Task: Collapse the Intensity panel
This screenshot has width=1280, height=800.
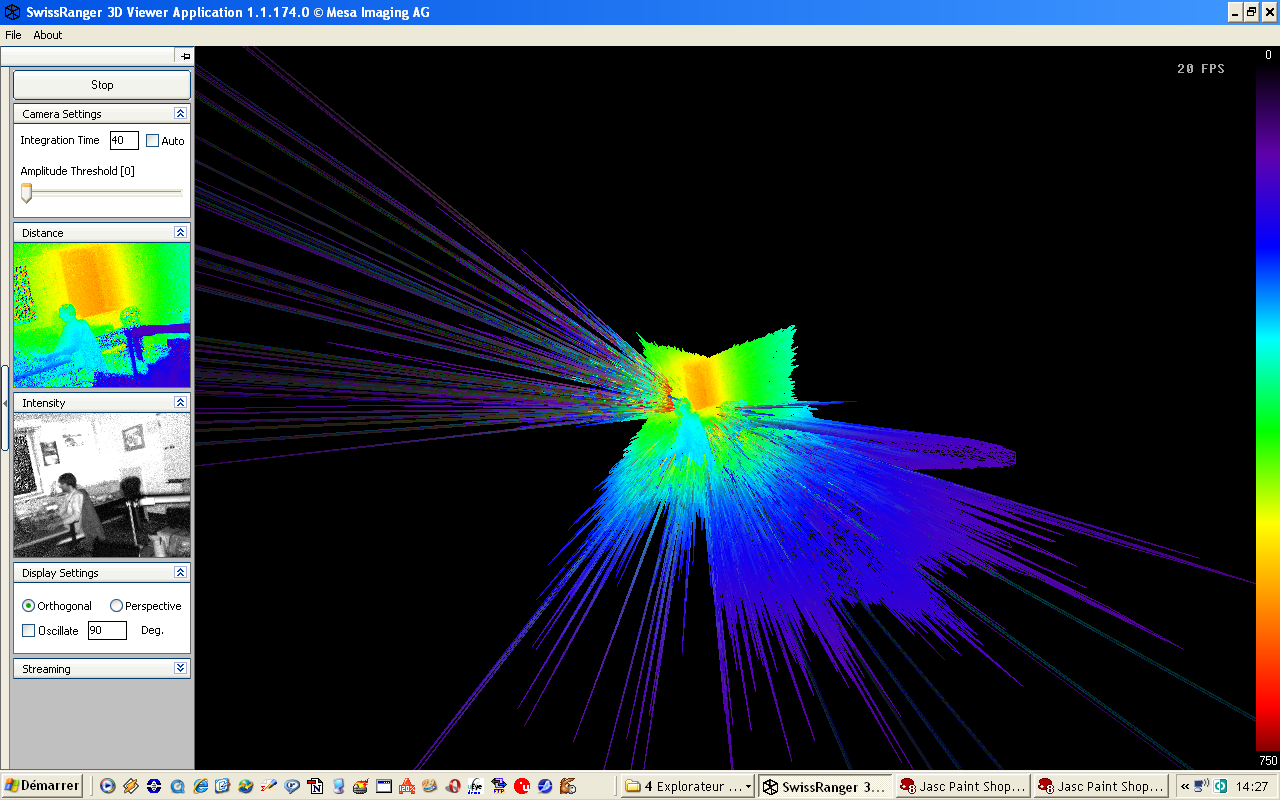Action: point(181,403)
